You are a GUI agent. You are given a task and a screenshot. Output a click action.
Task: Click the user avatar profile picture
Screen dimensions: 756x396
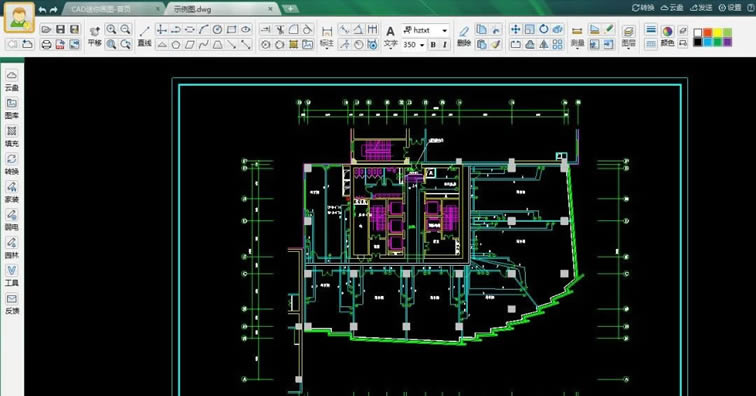19,18
